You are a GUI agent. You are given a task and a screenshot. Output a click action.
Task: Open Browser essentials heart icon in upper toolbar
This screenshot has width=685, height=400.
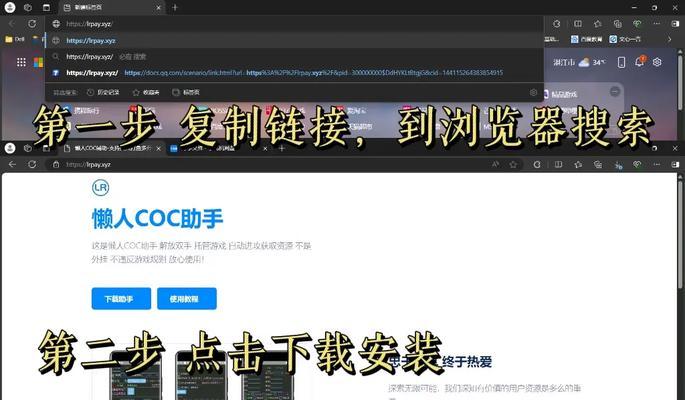637,24
